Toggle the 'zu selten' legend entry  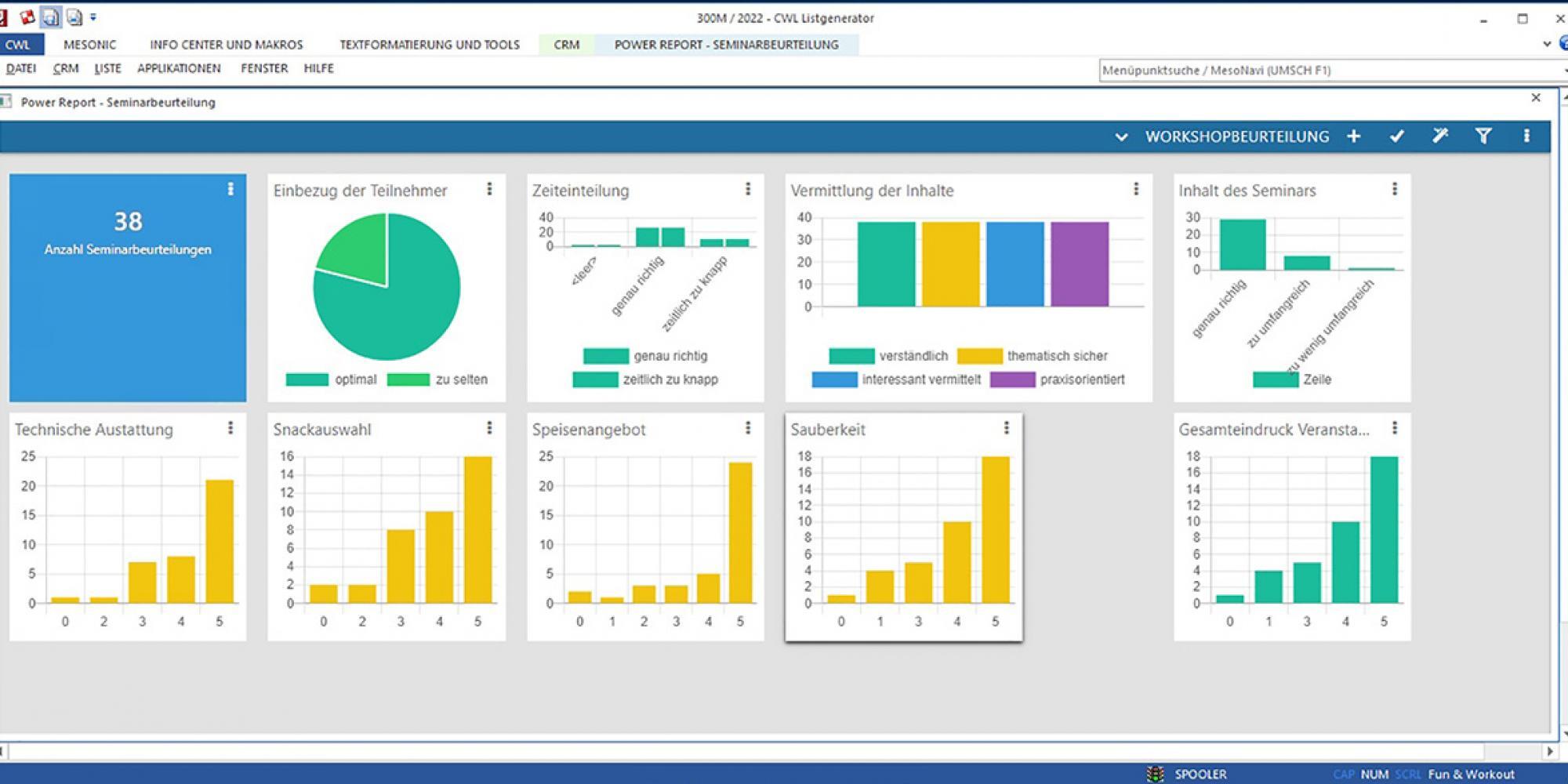point(437,379)
